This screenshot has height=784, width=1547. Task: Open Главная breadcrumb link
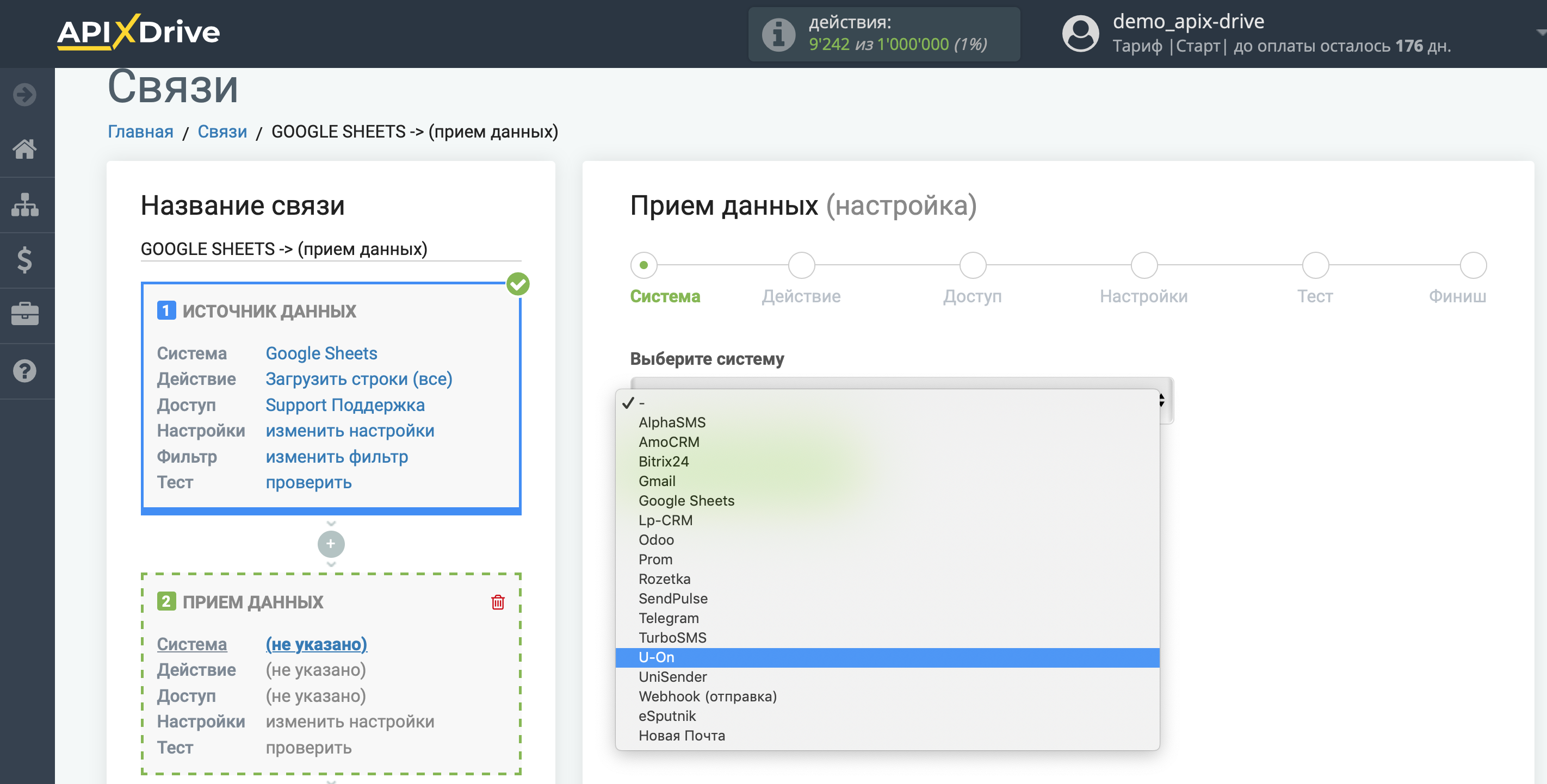pos(140,132)
